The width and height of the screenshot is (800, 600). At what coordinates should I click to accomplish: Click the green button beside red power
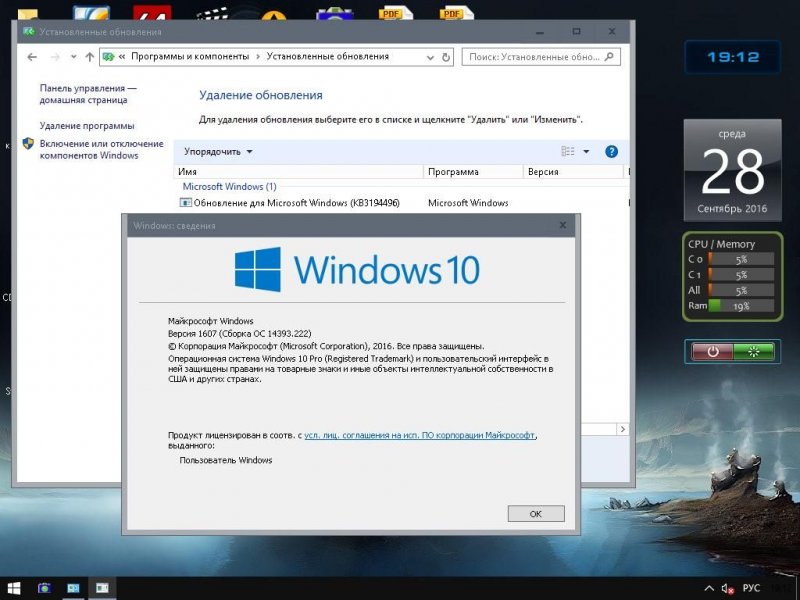click(x=754, y=352)
